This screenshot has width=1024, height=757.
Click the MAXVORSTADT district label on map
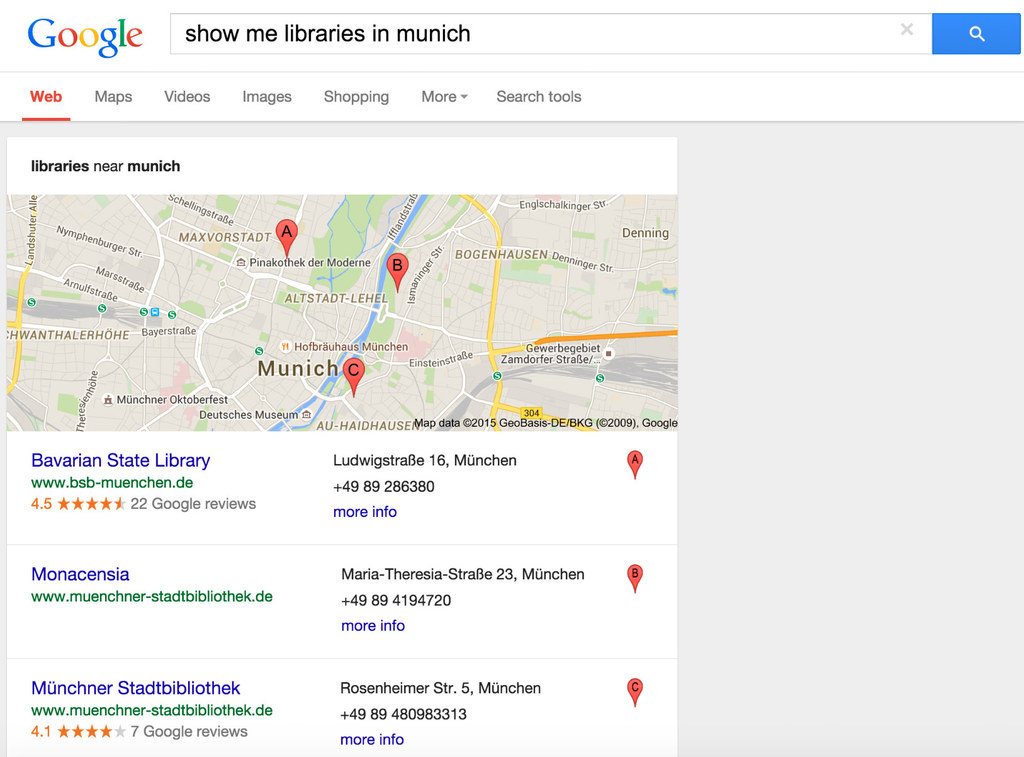[225, 237]
